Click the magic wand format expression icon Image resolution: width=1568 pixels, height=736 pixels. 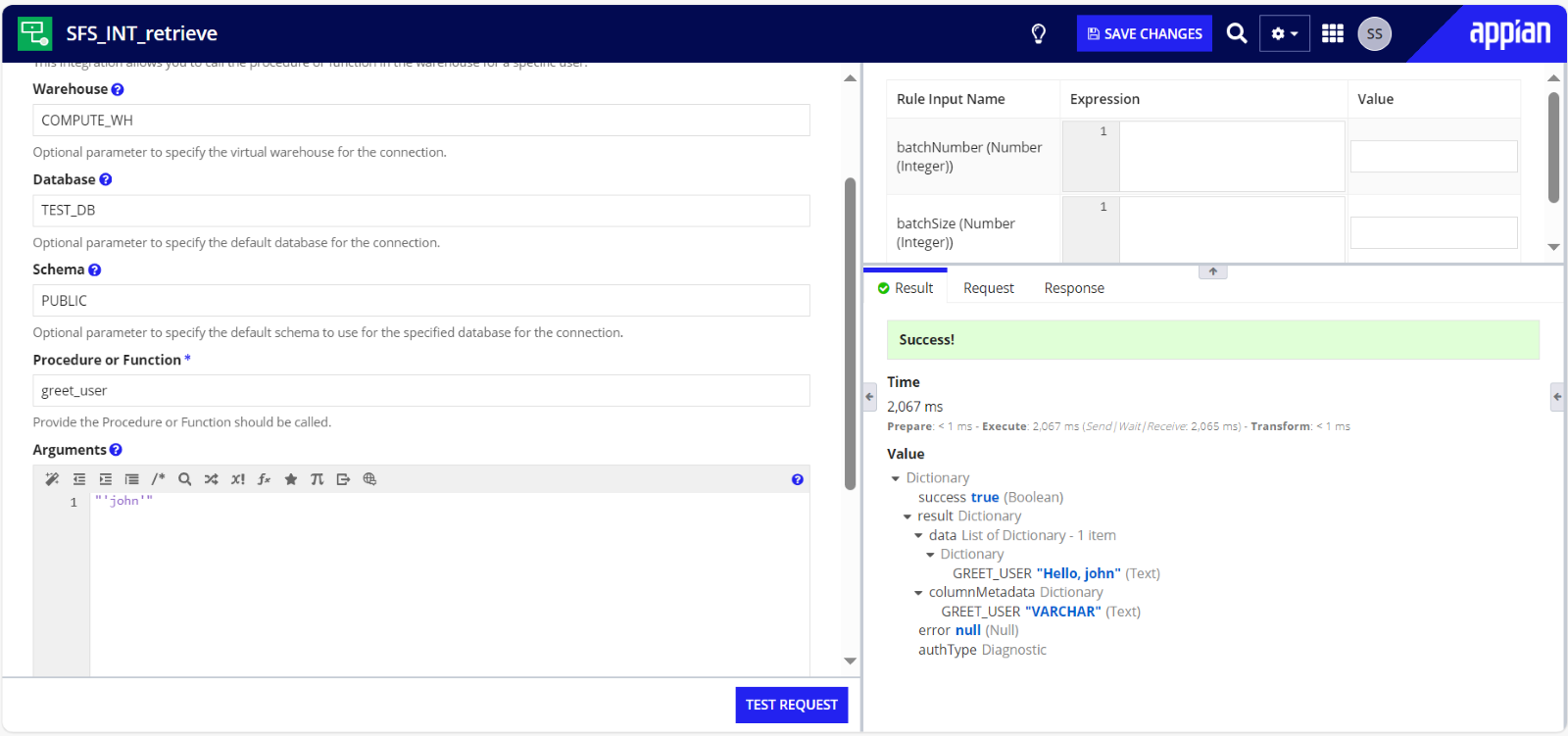click(x=52, y=479)
